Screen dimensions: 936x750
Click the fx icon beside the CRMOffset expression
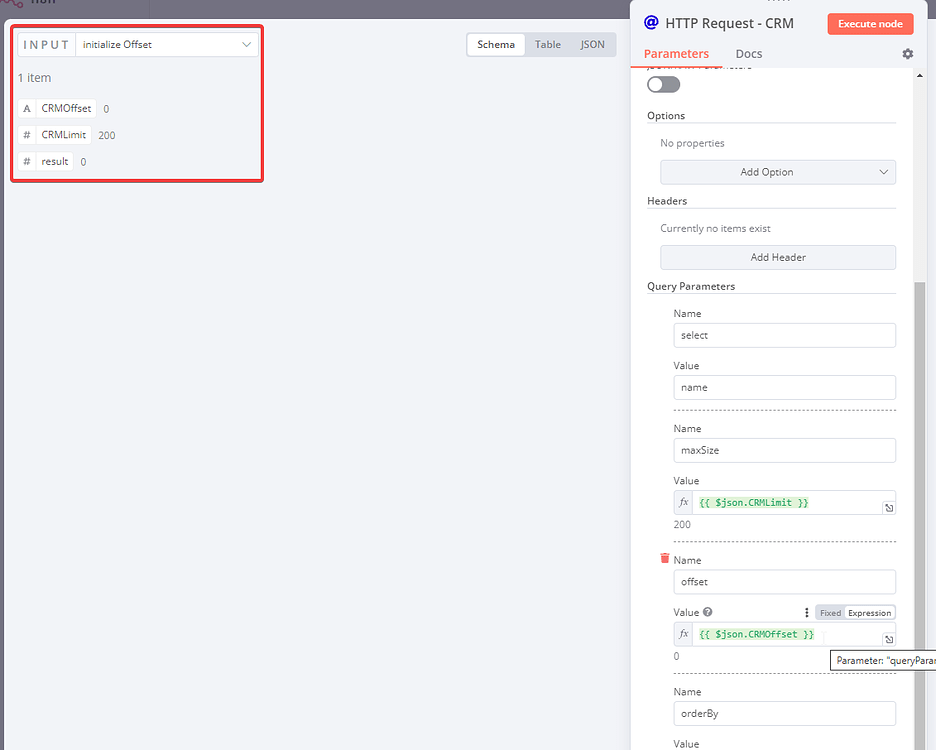click(683, 633)
